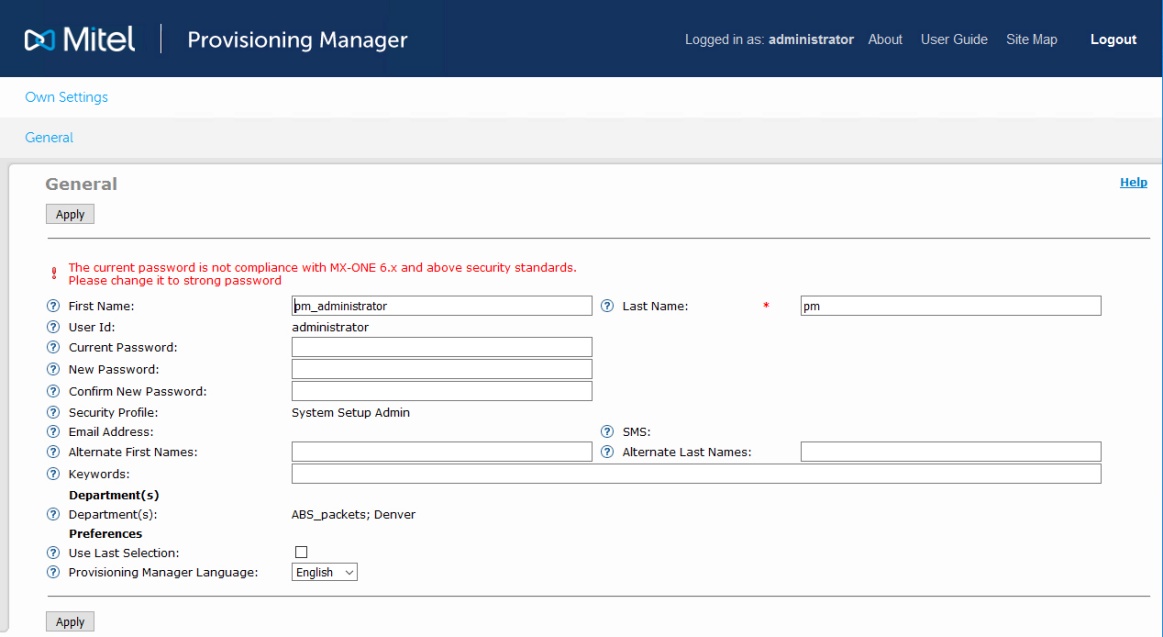Click the help icon beside Keywords
This screenshot has width=1163, height=637.
(53, 474)
